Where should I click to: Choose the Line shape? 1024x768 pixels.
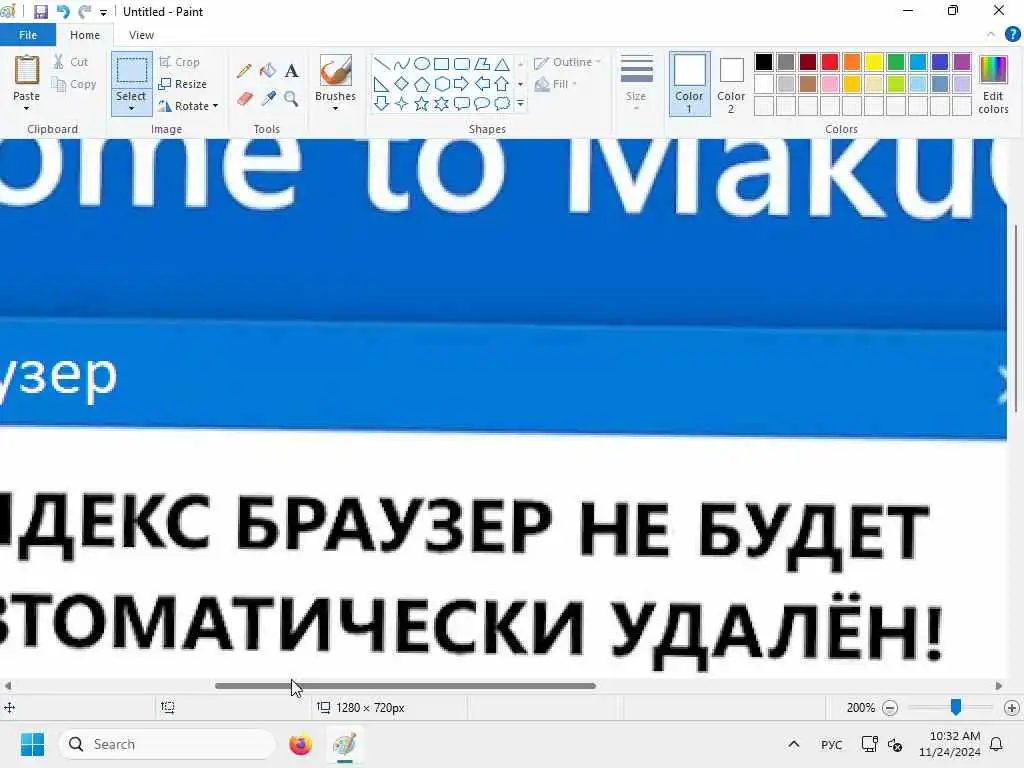coord(382,64)
